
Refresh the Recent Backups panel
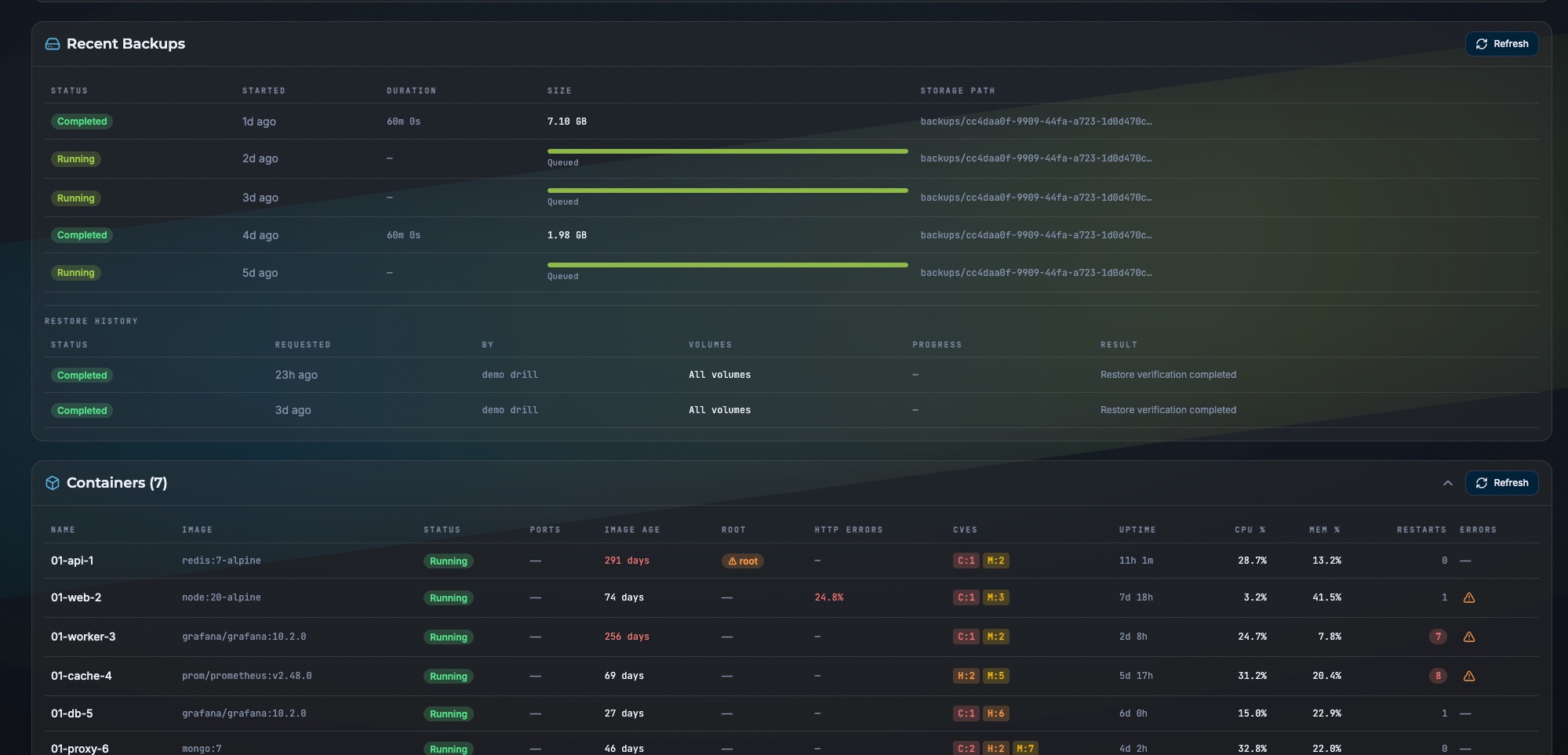pos(1501,44)
